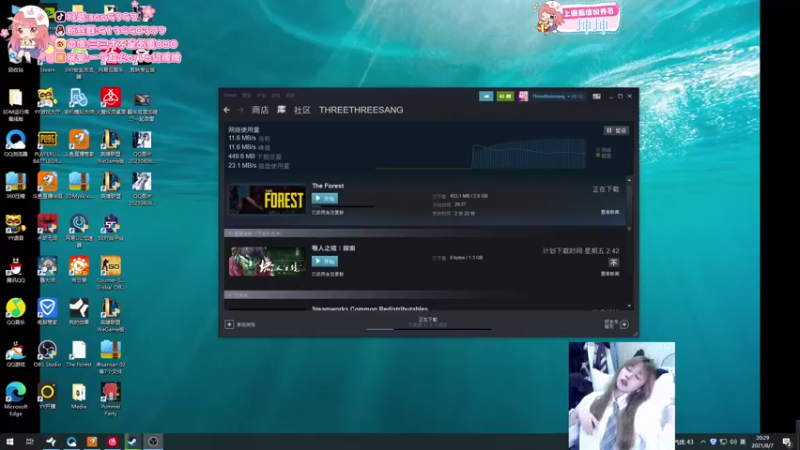Click Steamworks Common Redistributables entry
The height and width of the screenshot is (450, 800).
click(370, 309)
